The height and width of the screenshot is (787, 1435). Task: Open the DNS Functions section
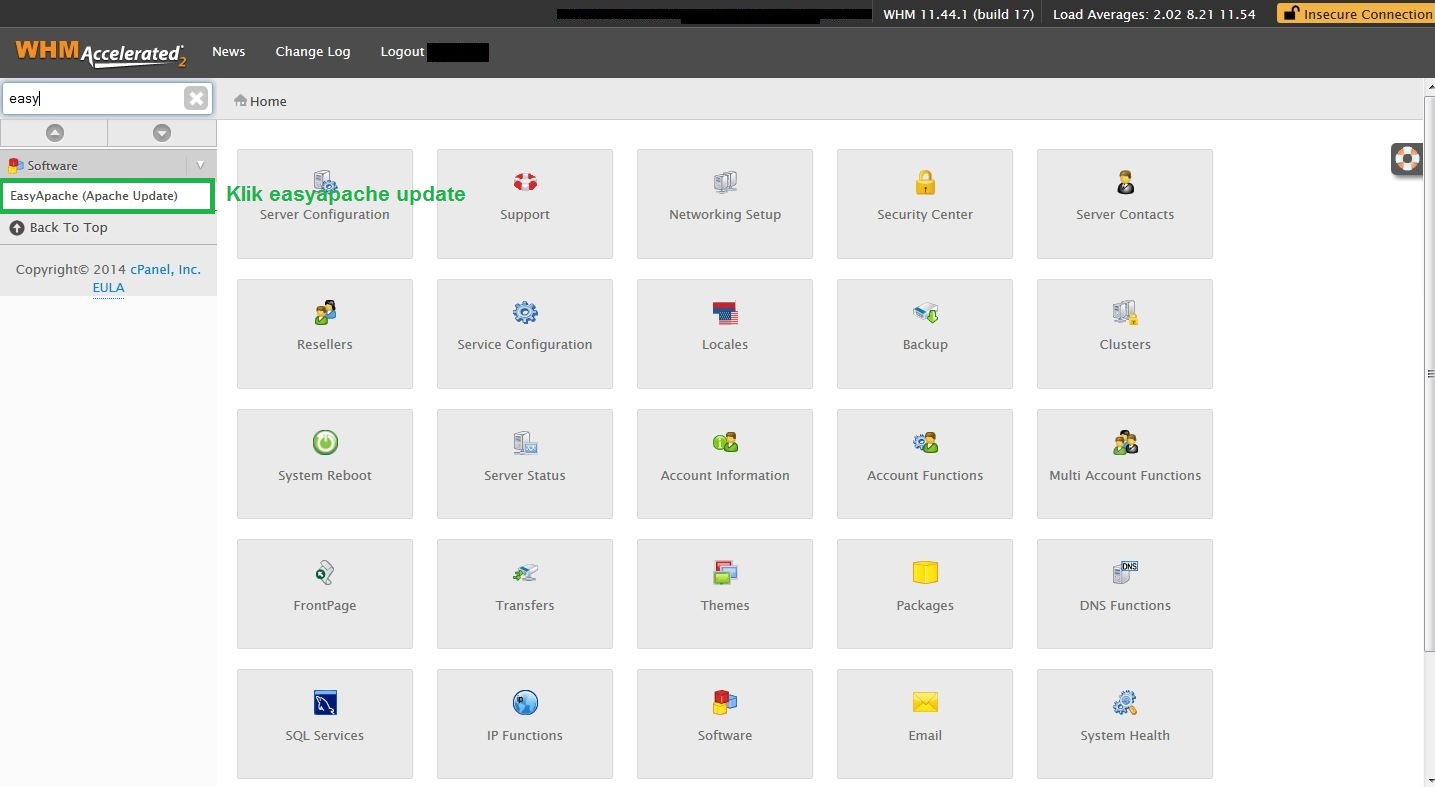pos(1124,594)
